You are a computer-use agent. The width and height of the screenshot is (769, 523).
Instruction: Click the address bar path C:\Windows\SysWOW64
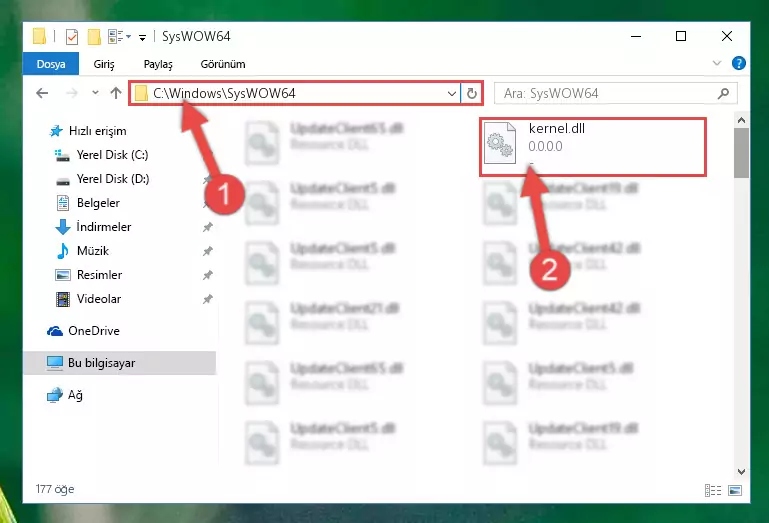tap(224, 93)
